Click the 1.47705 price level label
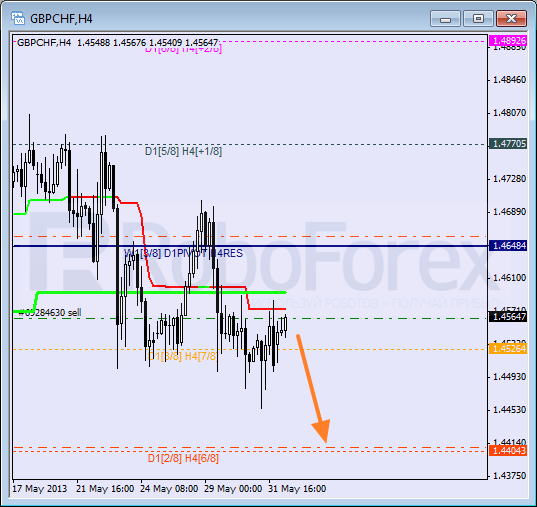This screenshot has width=537, height=507. 508,144
